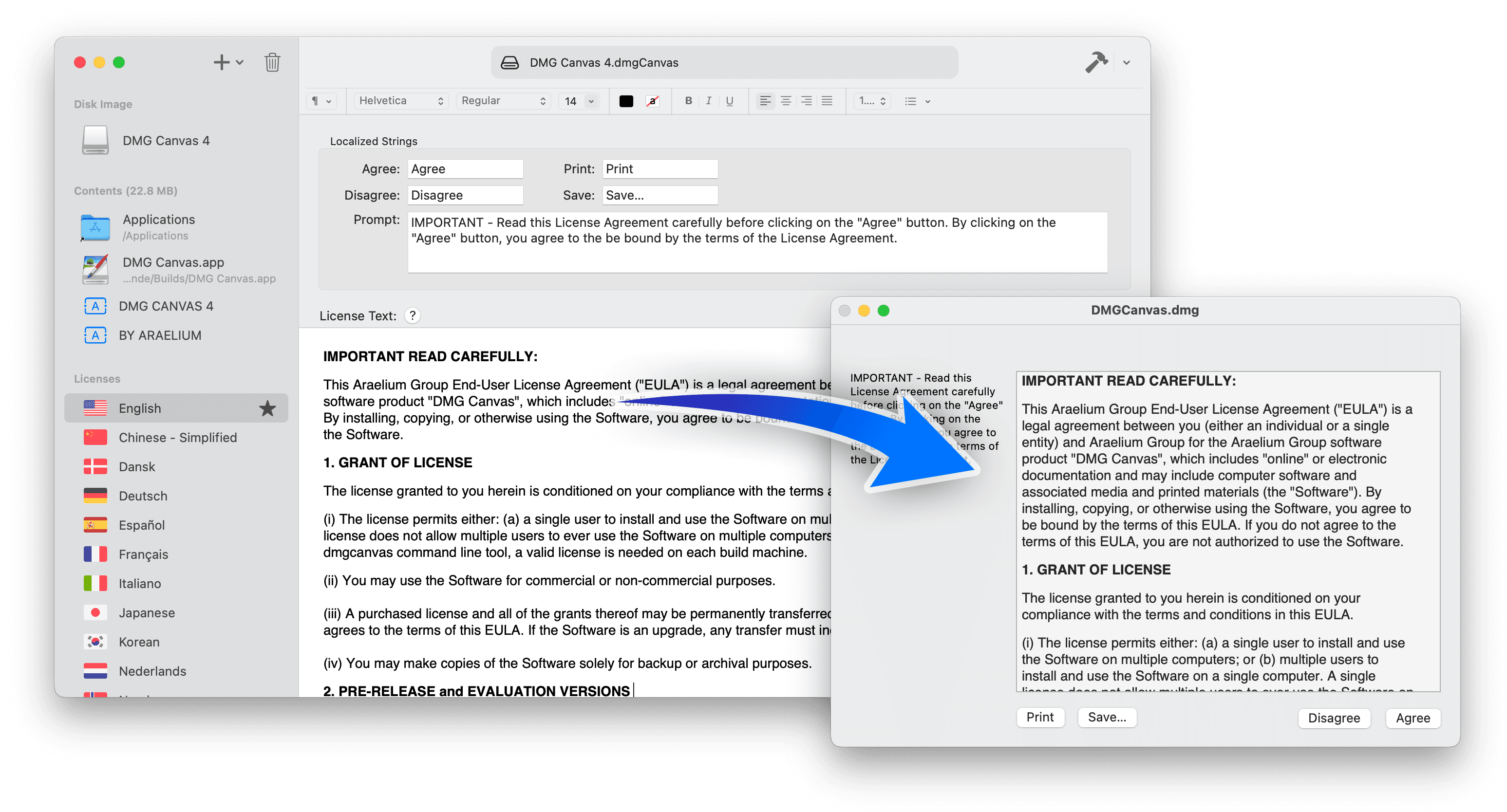Screen dimensions: 1507x812
Task: Toggle underline formatting
Action: [x=730, y=101]
